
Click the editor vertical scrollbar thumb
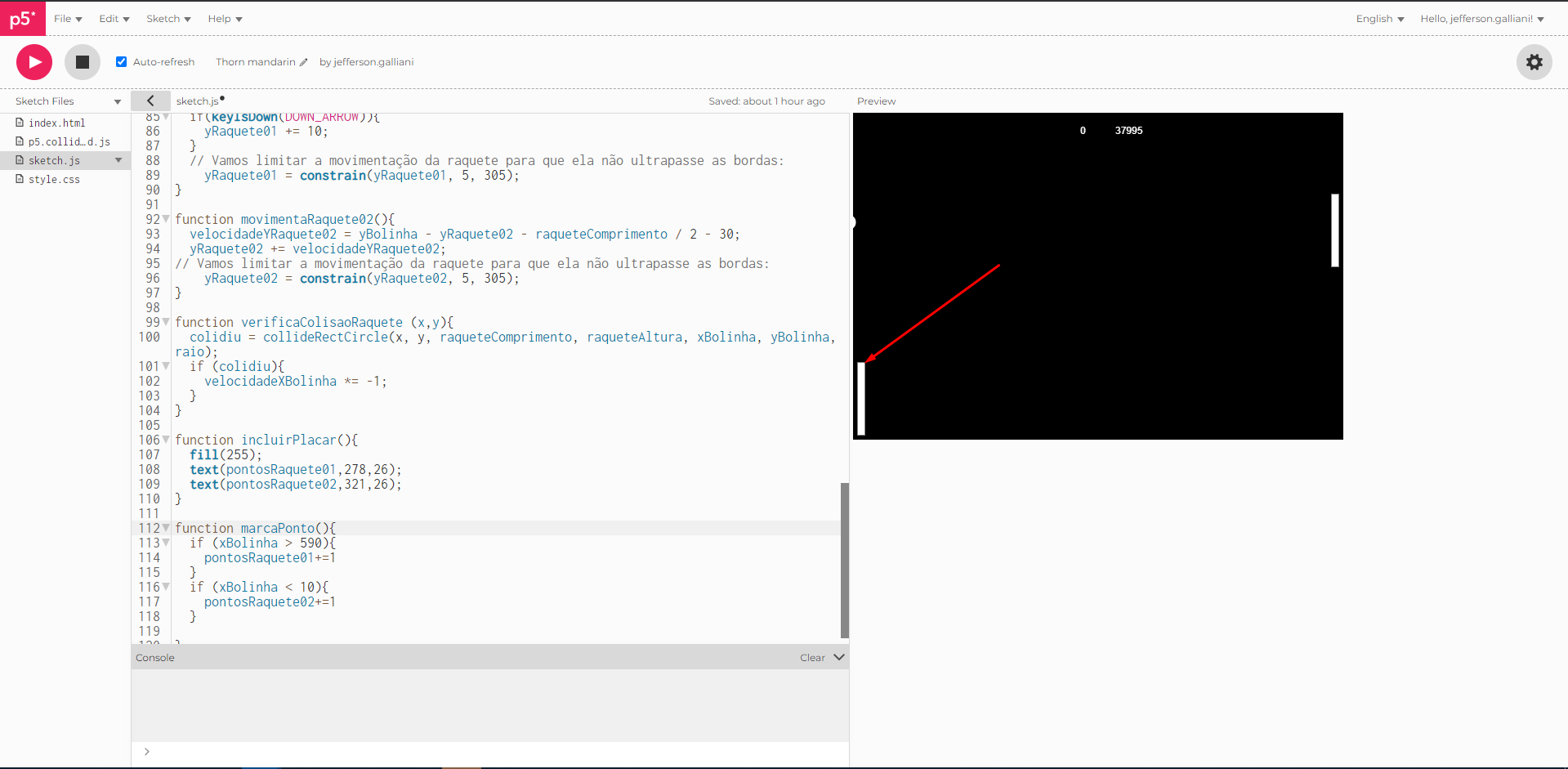[x=845, y=560]
